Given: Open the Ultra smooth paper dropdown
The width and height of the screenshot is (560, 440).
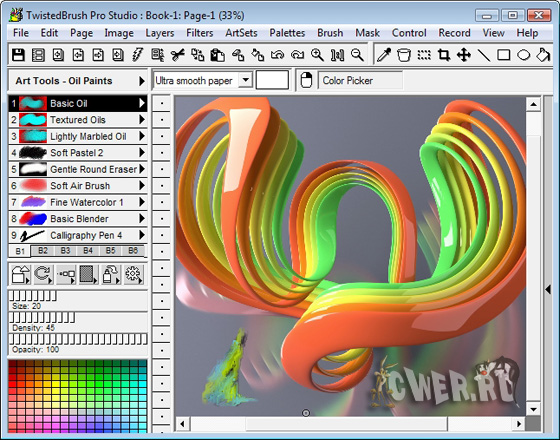Looking at the screenshot, I should click(246, 80).
